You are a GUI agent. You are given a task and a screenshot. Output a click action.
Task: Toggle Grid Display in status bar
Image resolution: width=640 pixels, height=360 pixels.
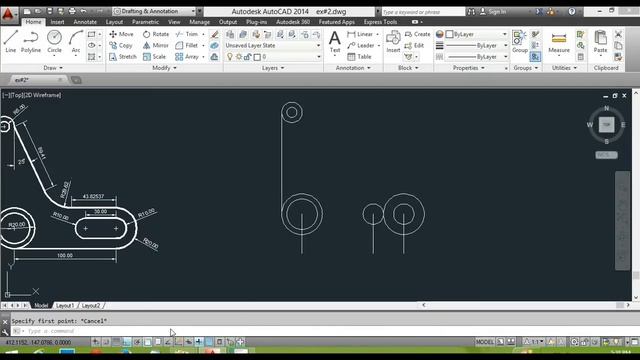coord(116,342)
